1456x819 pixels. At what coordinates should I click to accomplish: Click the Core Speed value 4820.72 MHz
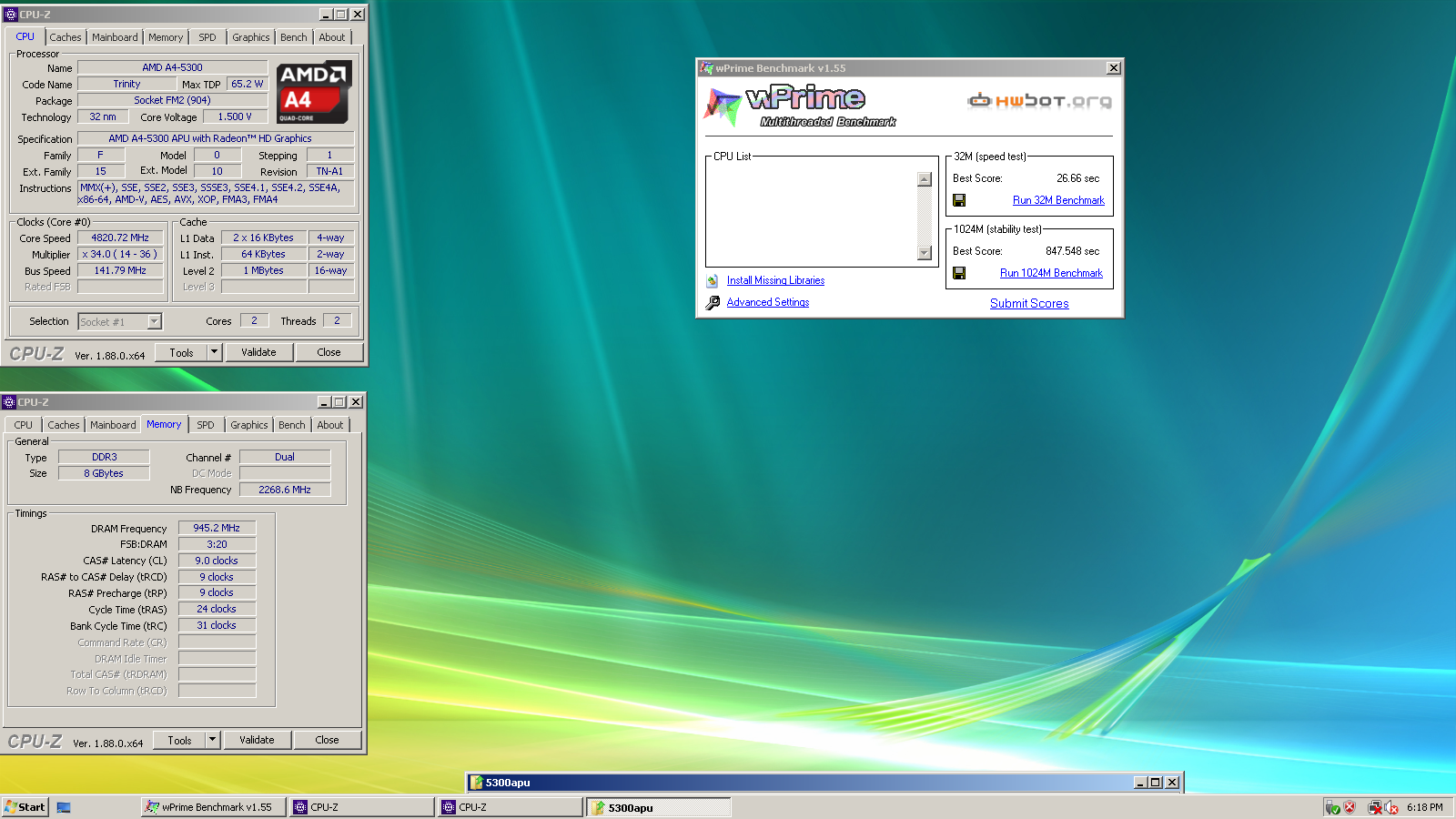(x=120, y=238)
